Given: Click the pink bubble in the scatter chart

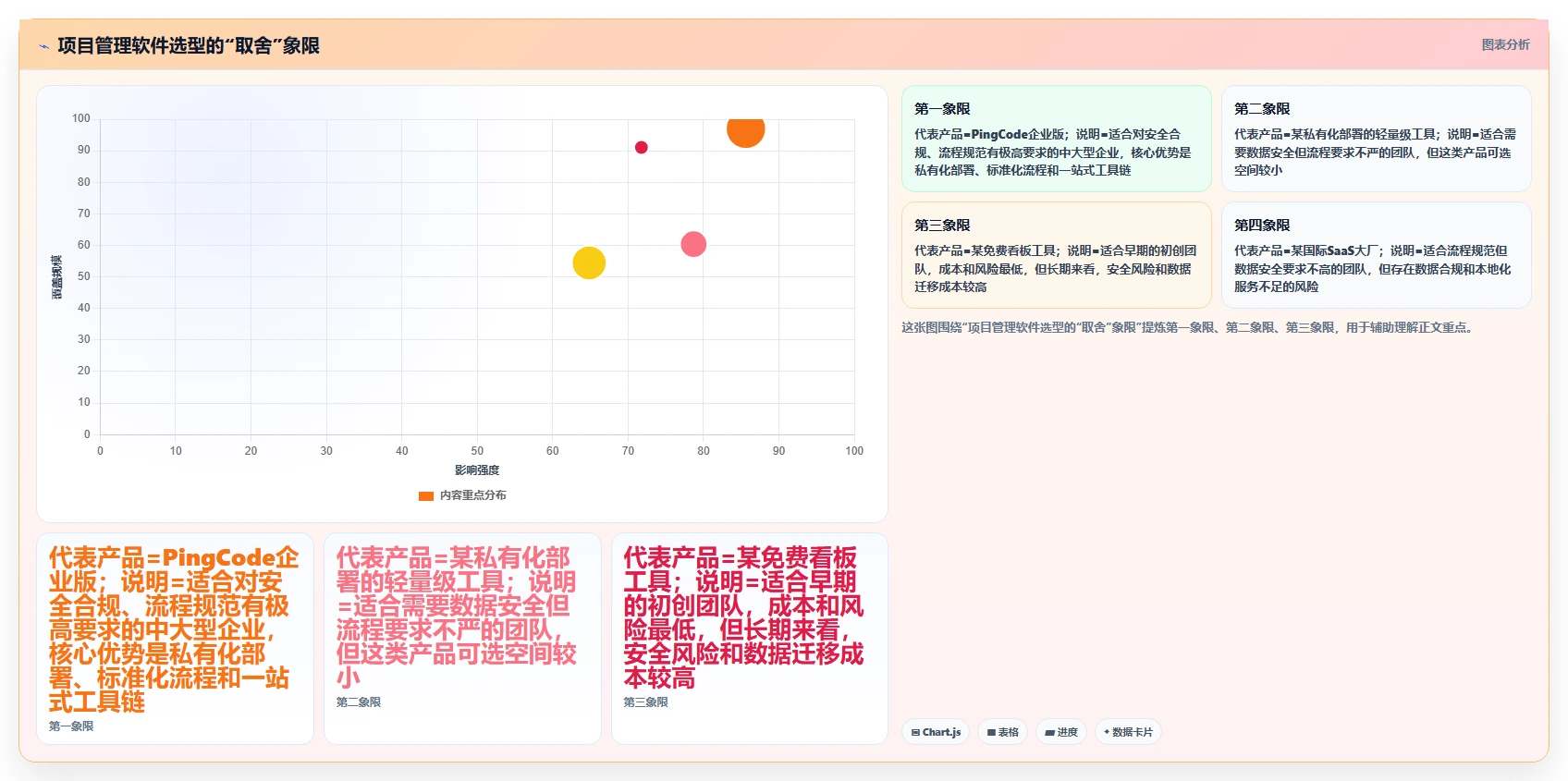Looking at the screenshot, I should click(693, 244).
